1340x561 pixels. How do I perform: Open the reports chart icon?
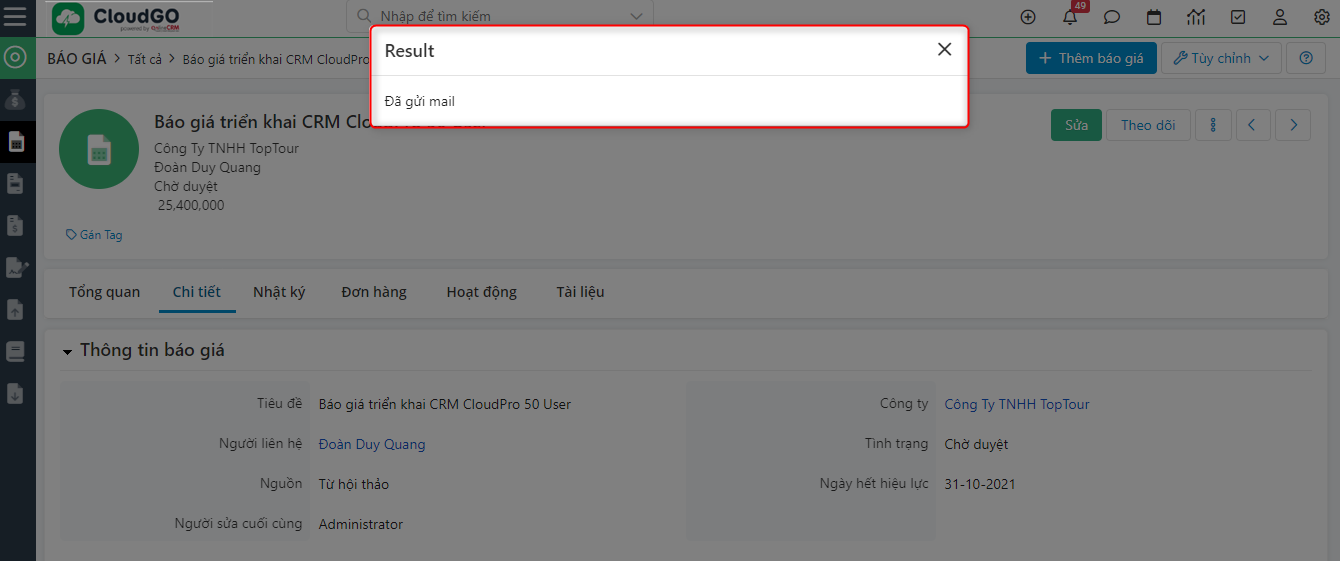click(1196, 17)
